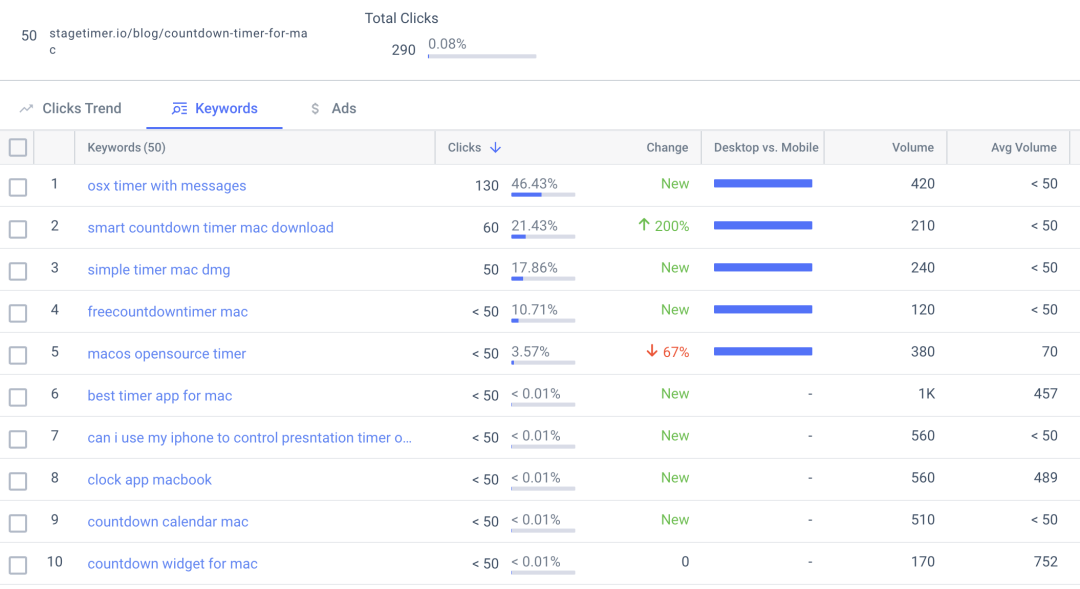Screen dimensions: 1080x589
Task: Click the Clicks Trend chart icon
Action: 26,109
